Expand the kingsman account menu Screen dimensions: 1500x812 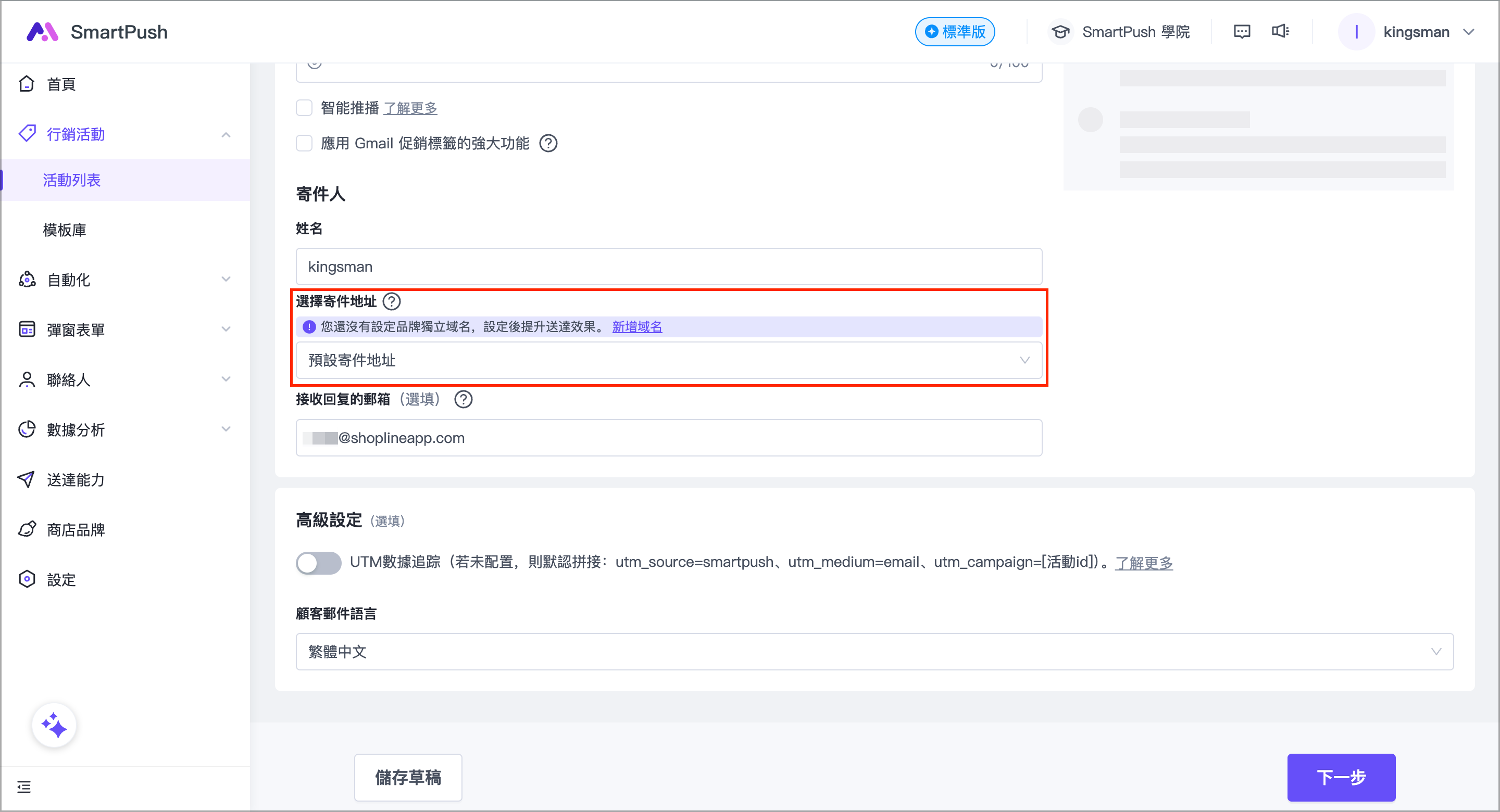pyautogui.click(x=1415, y=31)
